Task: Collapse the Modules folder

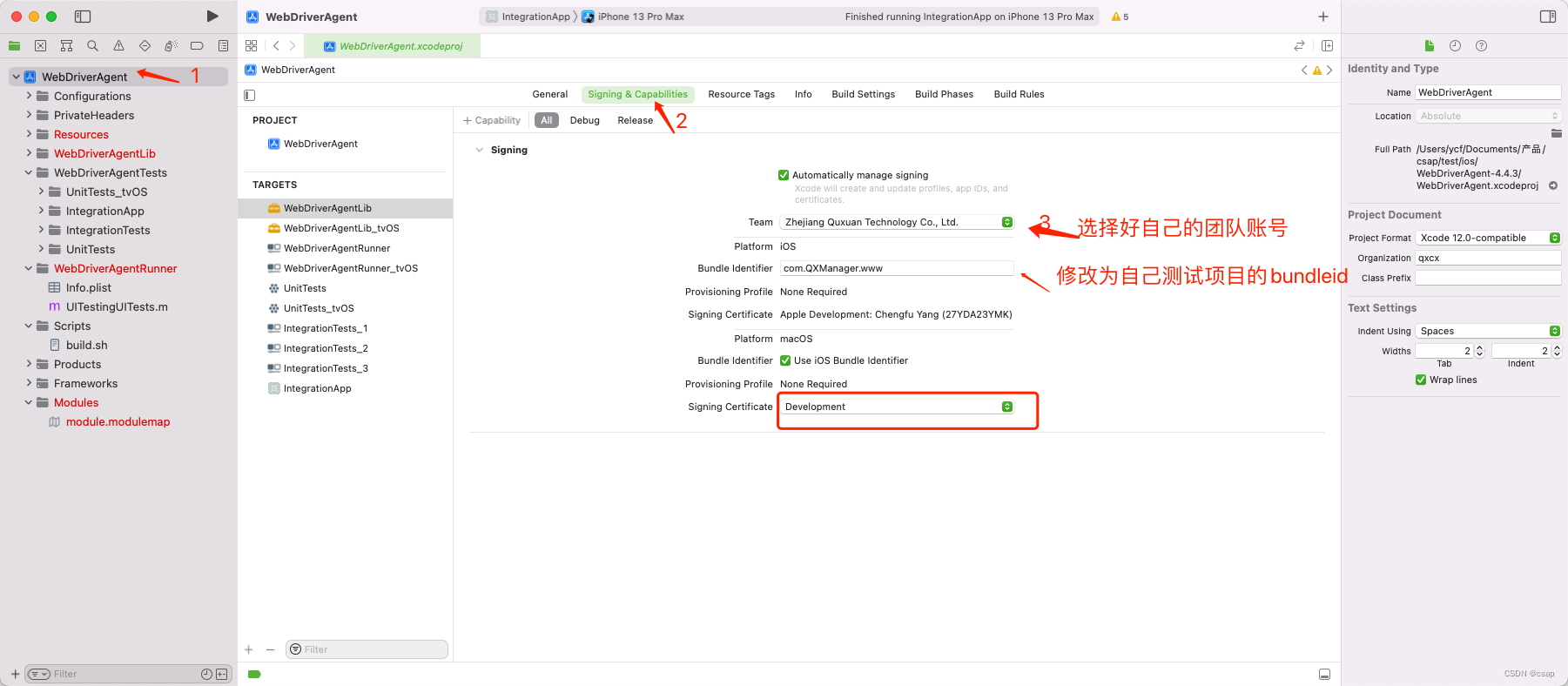Action: [29, 402]
